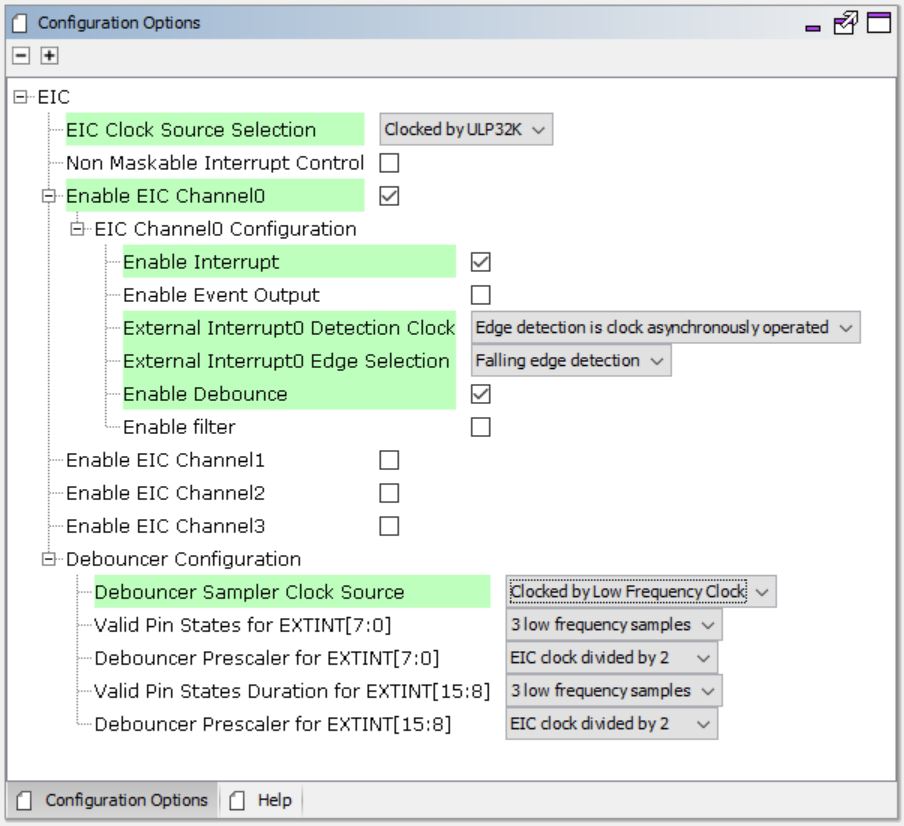Collapse the Debouncer Configuration section
This screenshot has height=826, width=904.
(49, 559)
